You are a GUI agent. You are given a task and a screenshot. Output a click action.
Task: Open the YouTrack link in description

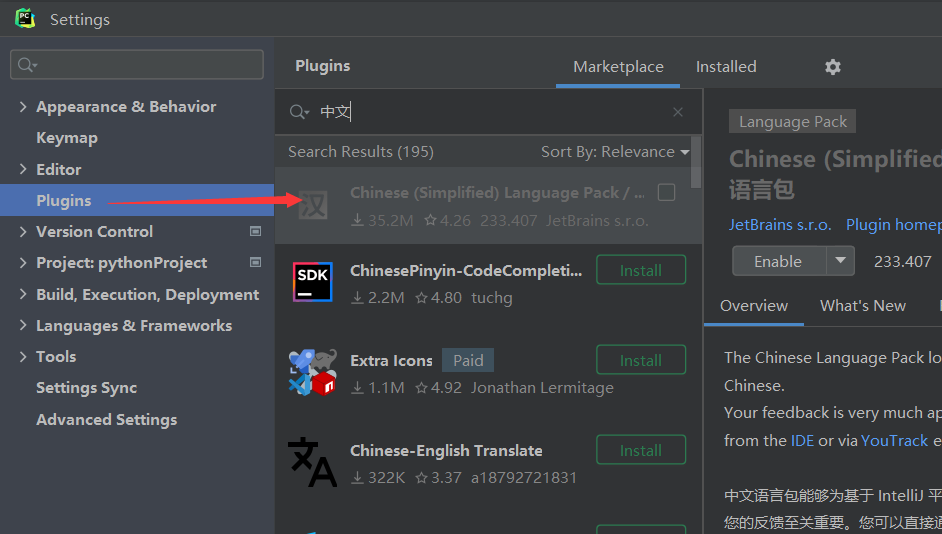click(x=895, y=441)
